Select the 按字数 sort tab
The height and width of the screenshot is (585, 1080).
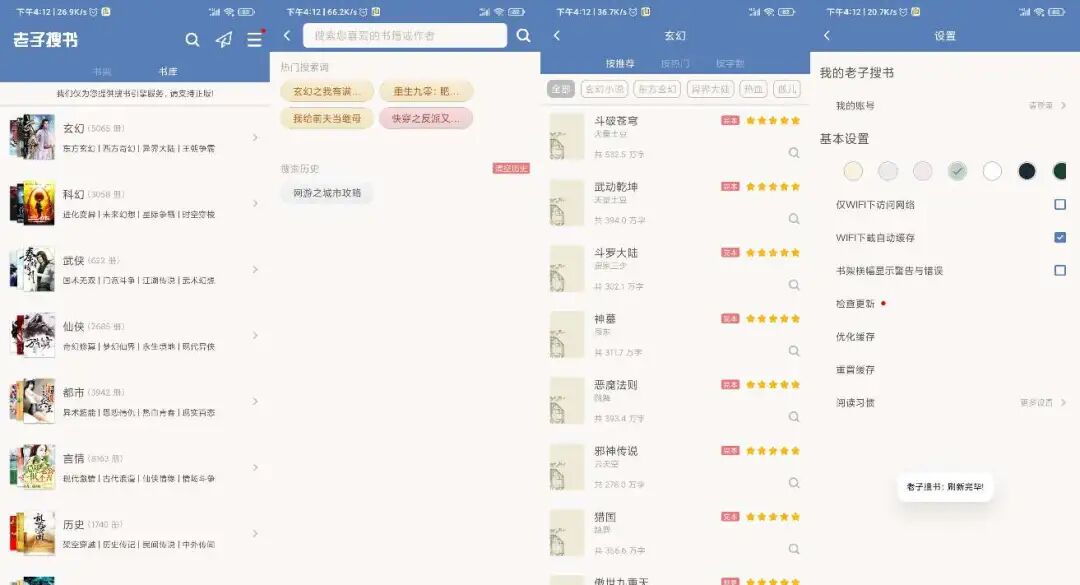(x=730, y=63)
